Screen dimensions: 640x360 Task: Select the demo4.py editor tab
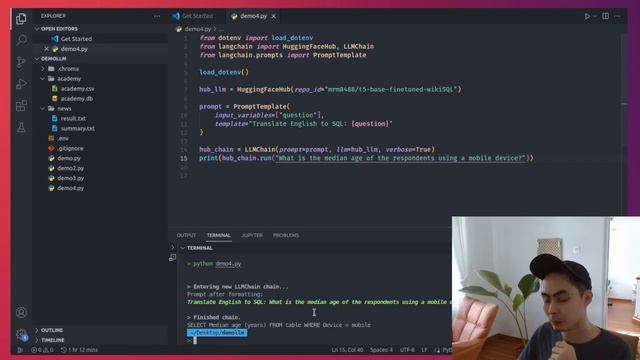tap(253, 16)
